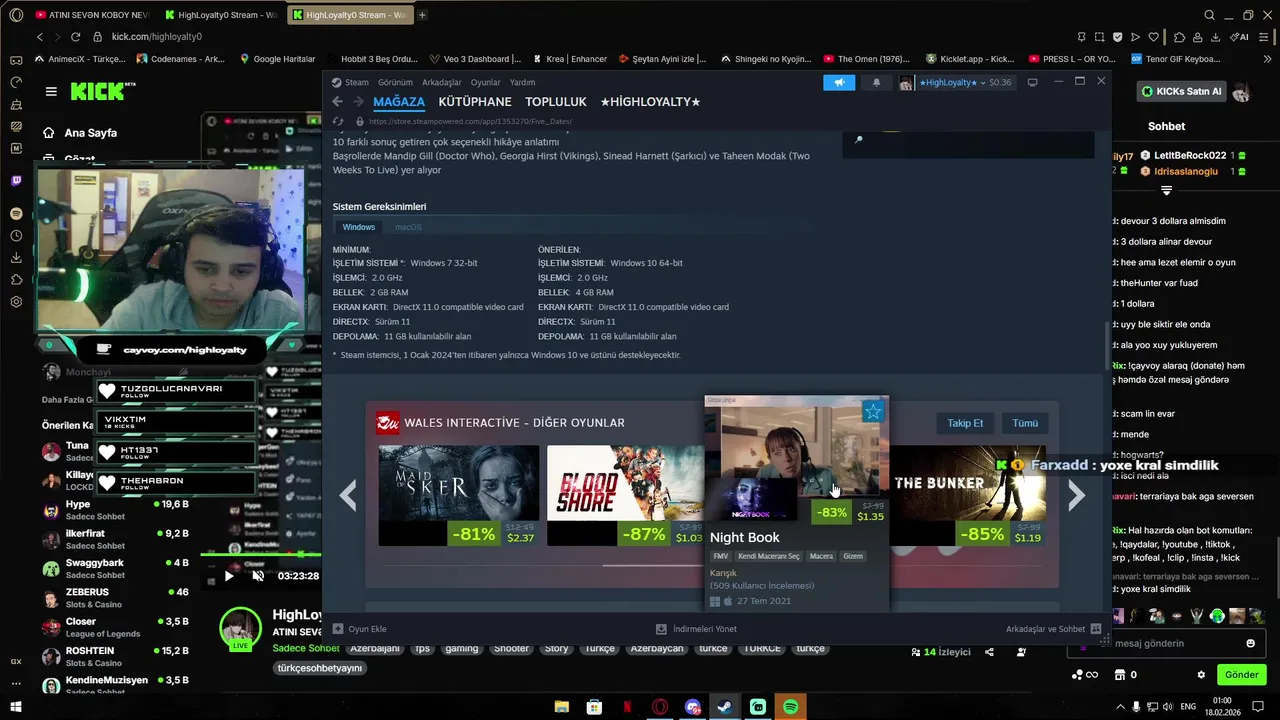The width and height of the screenshot is (1280, 720).
Task: Switch to ATINI SEVƏN KOBOY YouTube tab
Action: 91,15
